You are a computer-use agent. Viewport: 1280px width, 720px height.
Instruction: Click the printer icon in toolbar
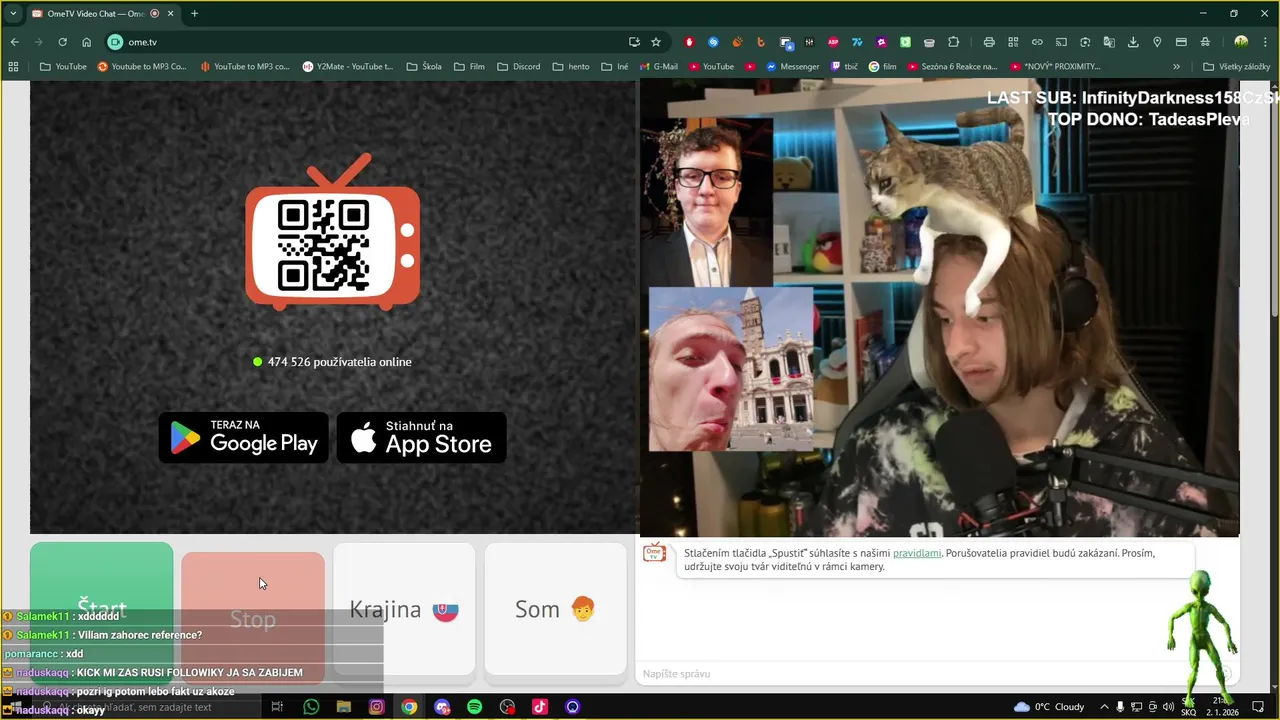989,42
